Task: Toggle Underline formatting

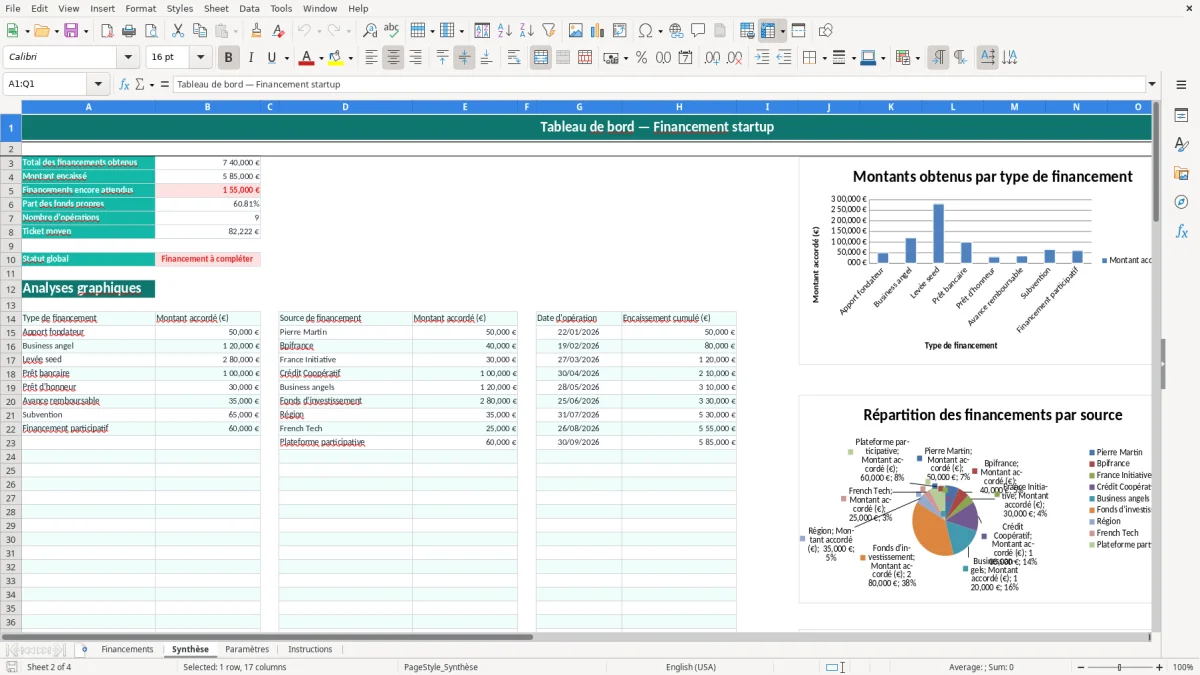Action: pyautogui.click(x=272, y=58)
